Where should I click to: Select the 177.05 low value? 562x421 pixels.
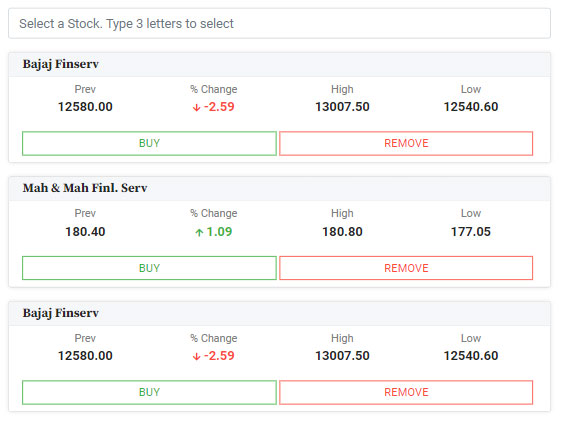point(471,232)
